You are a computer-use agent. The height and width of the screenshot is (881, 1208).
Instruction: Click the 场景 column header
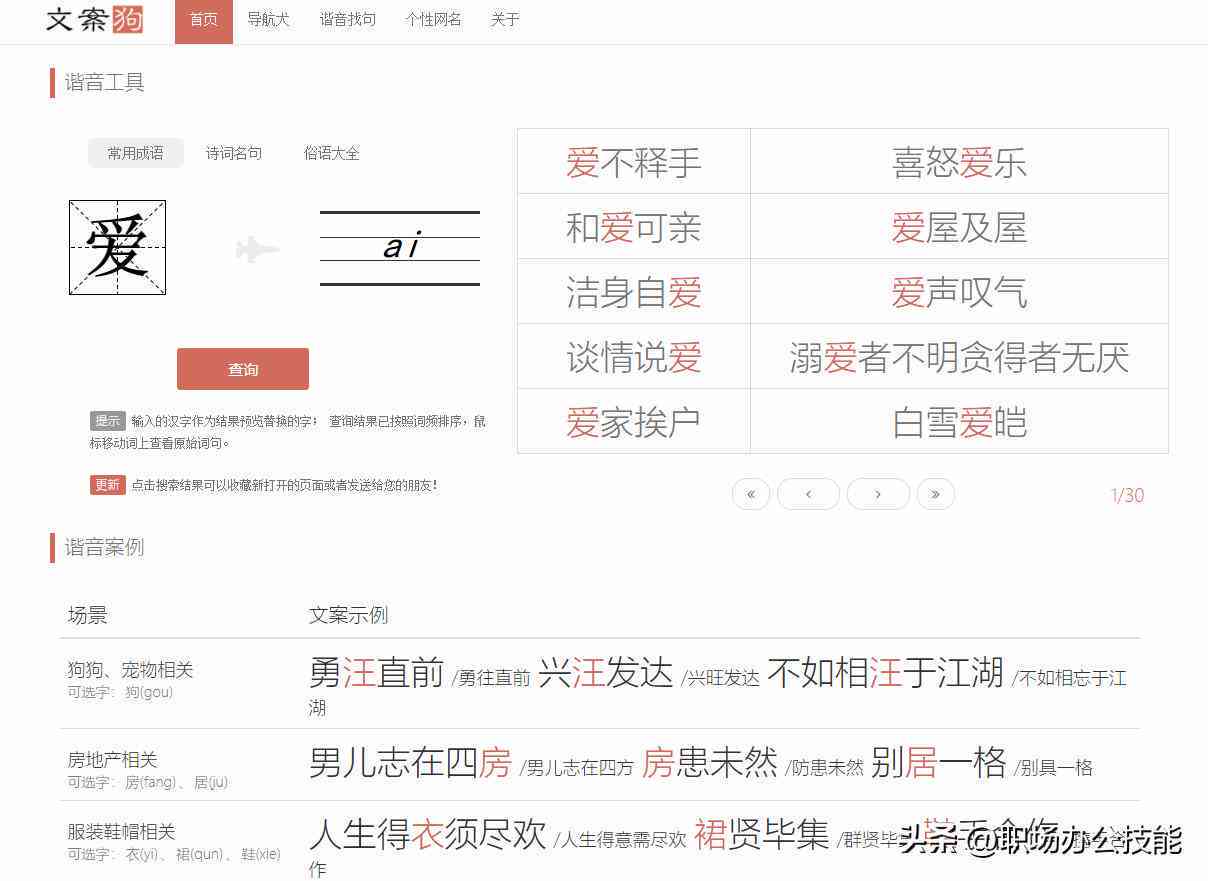(x=88, y=615)
